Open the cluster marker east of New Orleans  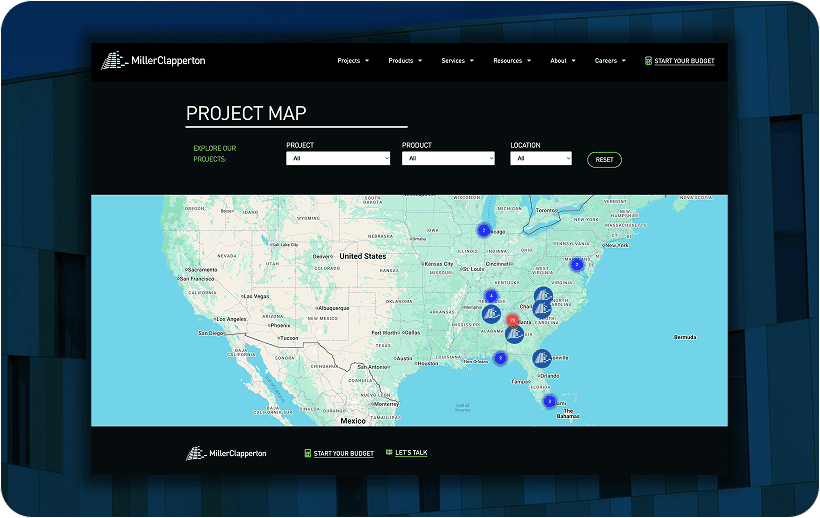click(500, 358)
